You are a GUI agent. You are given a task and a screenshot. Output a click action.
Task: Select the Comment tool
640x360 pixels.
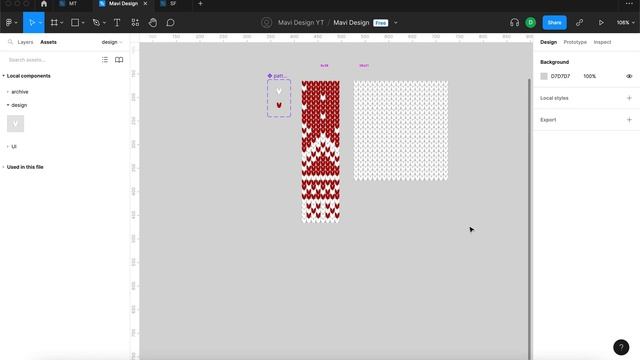(171, 23)
